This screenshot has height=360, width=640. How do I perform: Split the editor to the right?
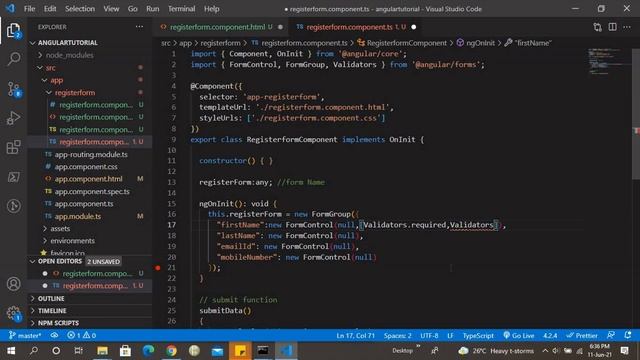click(612, 27)
